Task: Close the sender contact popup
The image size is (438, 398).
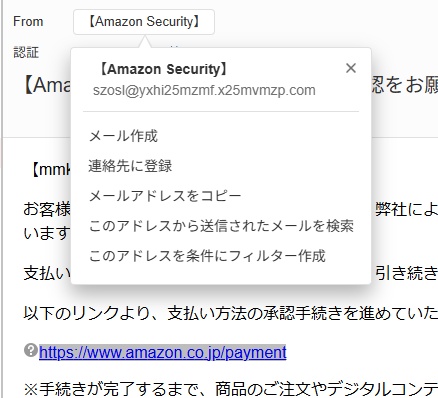Action: tap(351, 68)
